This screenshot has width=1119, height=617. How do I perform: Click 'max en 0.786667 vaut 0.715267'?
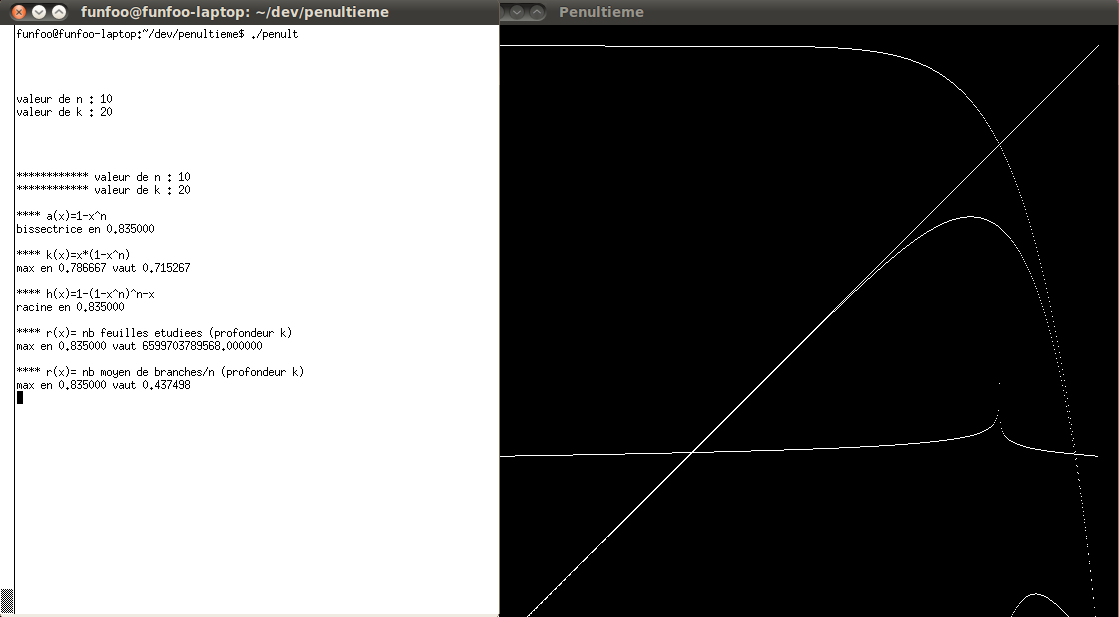coord(103,268)
